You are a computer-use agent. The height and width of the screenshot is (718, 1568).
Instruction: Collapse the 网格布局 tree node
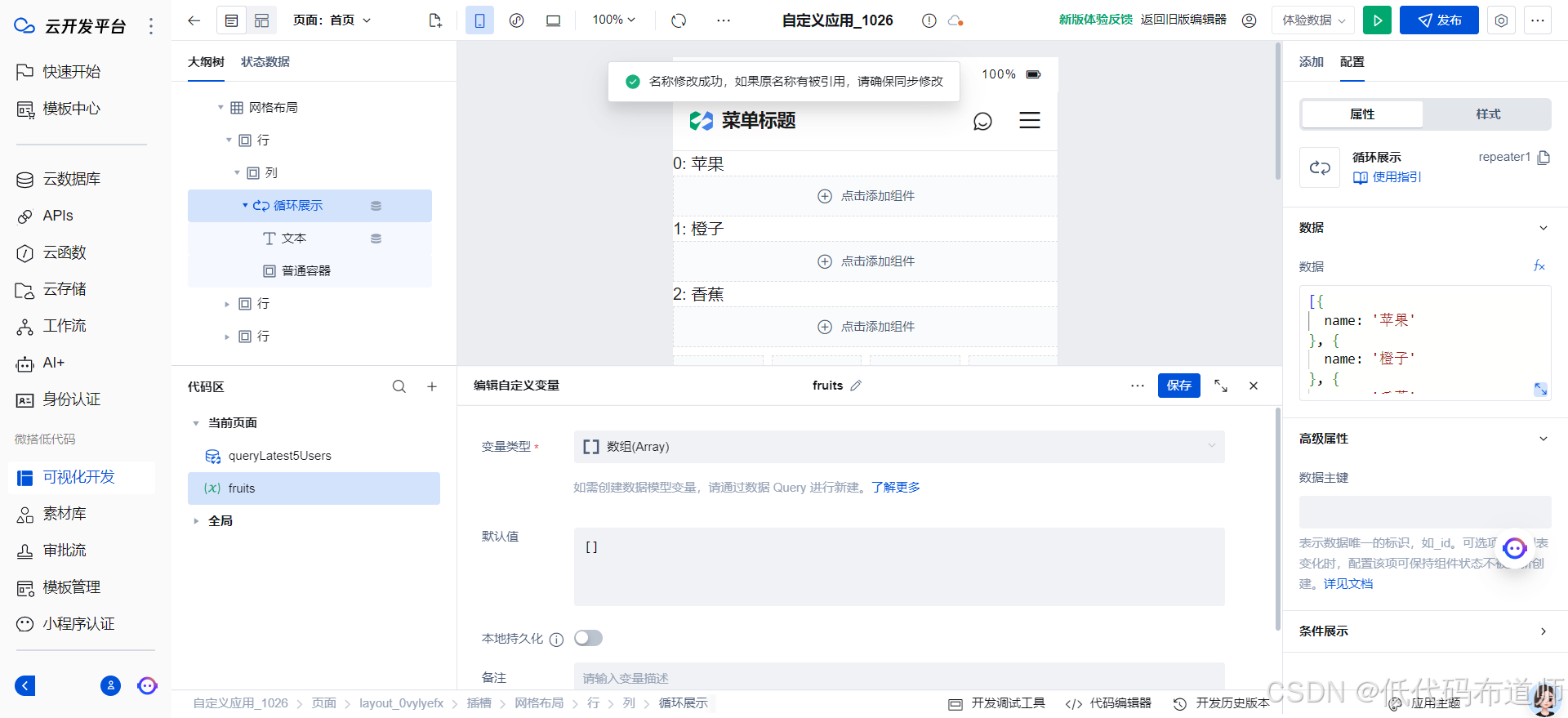(220, 108)
